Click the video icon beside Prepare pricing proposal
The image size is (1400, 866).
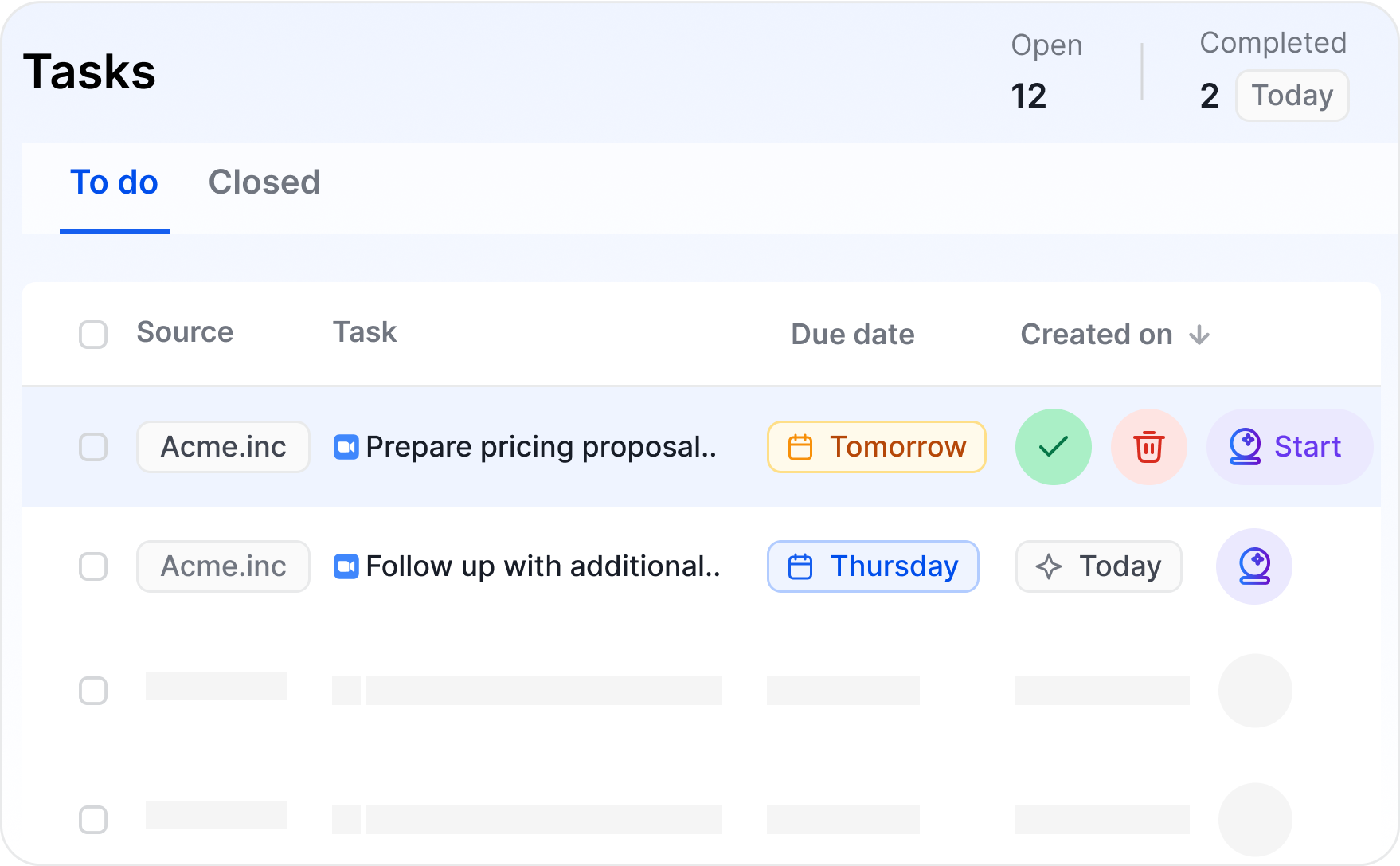[x=346, y=447]
